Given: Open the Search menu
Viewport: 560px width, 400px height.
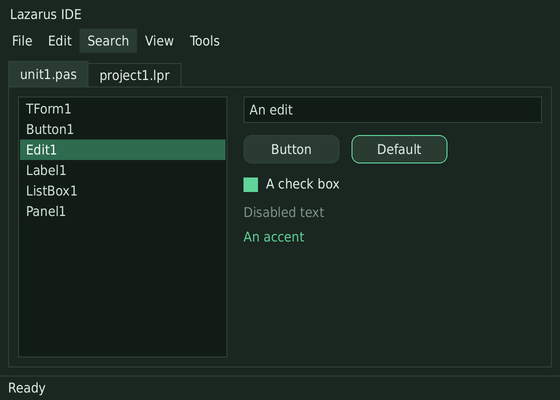Looking at the screenshot, I should pyautogui.click(x=108, y=41).
